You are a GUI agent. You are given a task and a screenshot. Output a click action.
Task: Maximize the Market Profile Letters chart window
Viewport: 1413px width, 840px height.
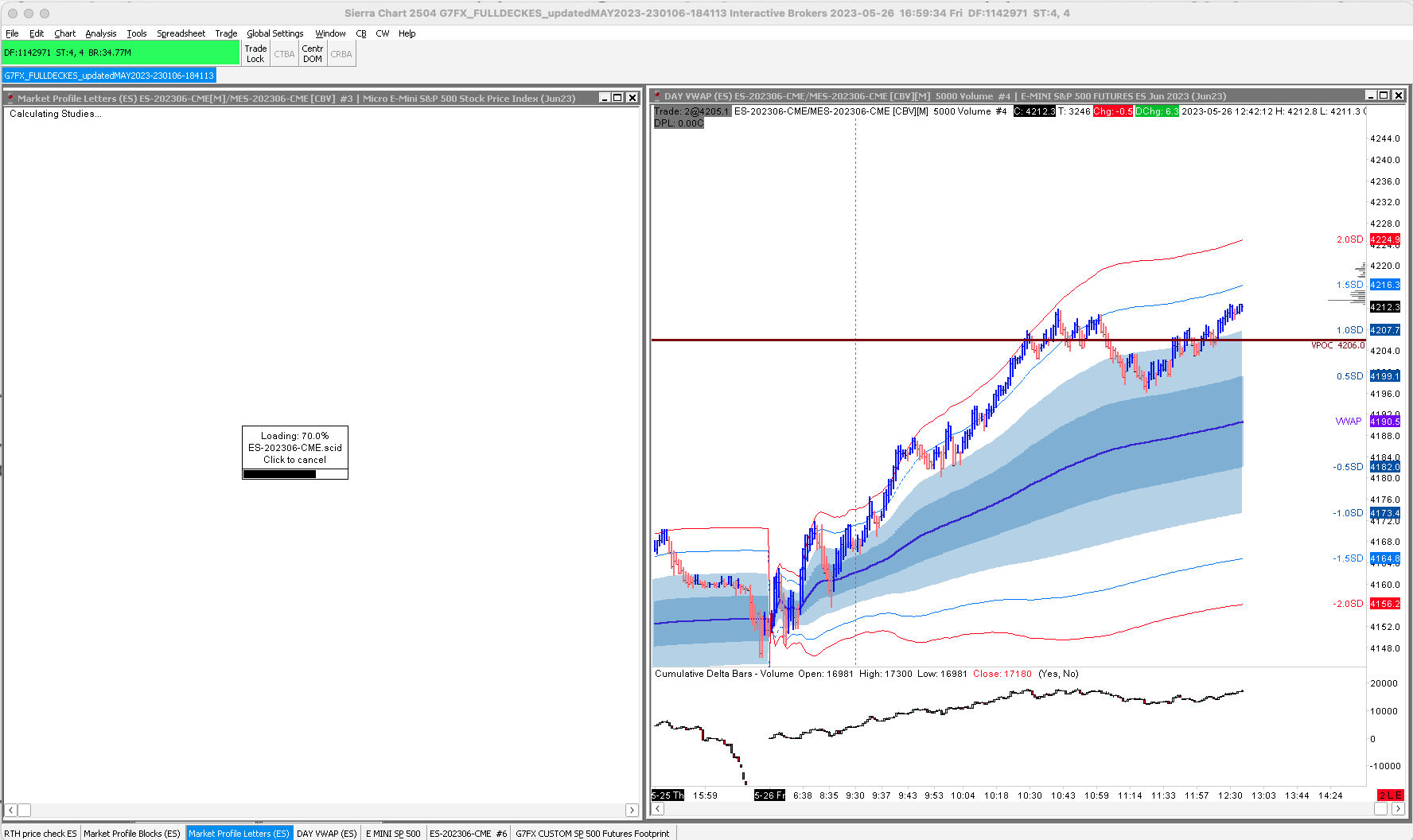[x=618, y=98]
